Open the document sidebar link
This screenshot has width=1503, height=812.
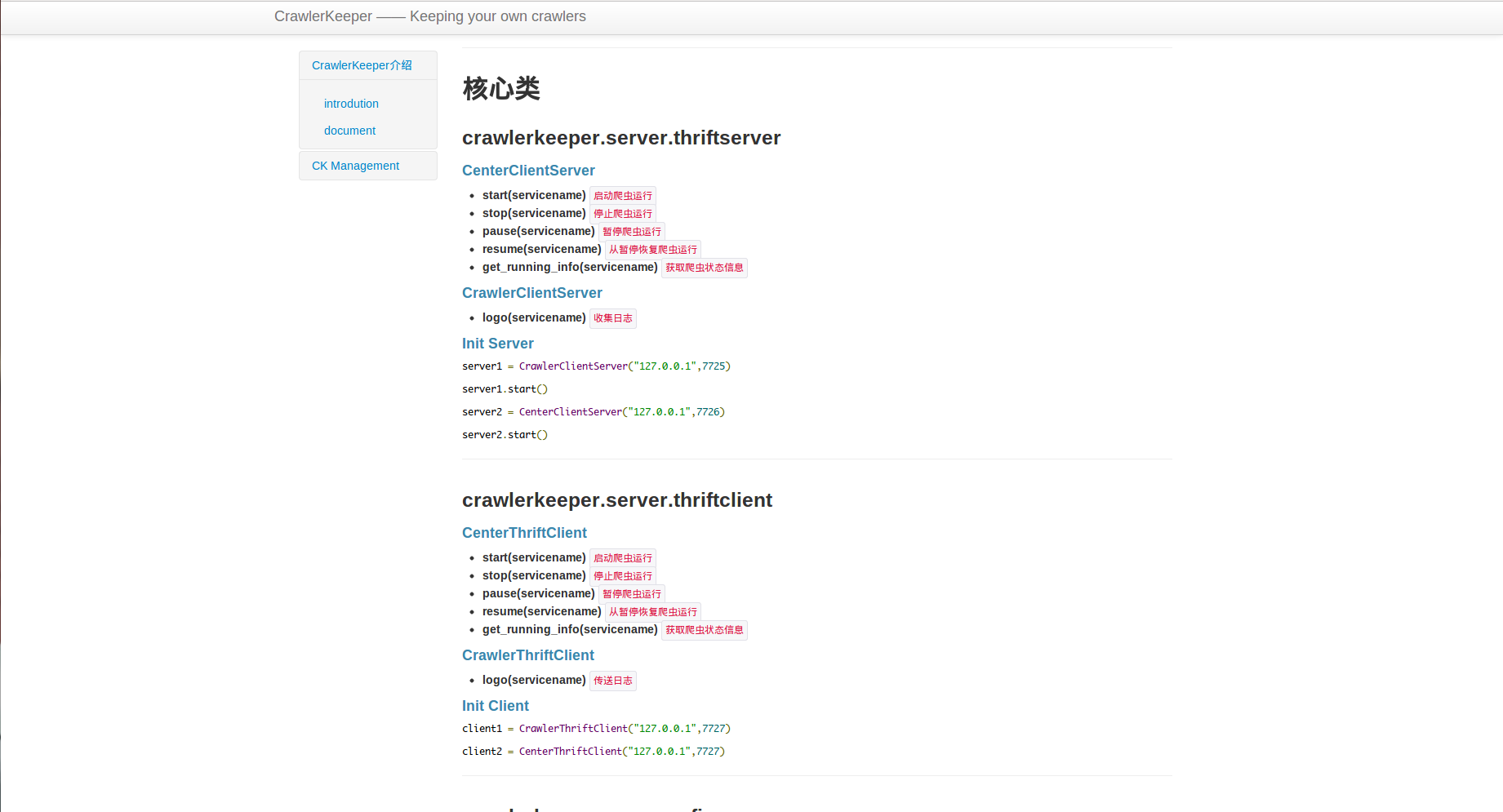349,131
